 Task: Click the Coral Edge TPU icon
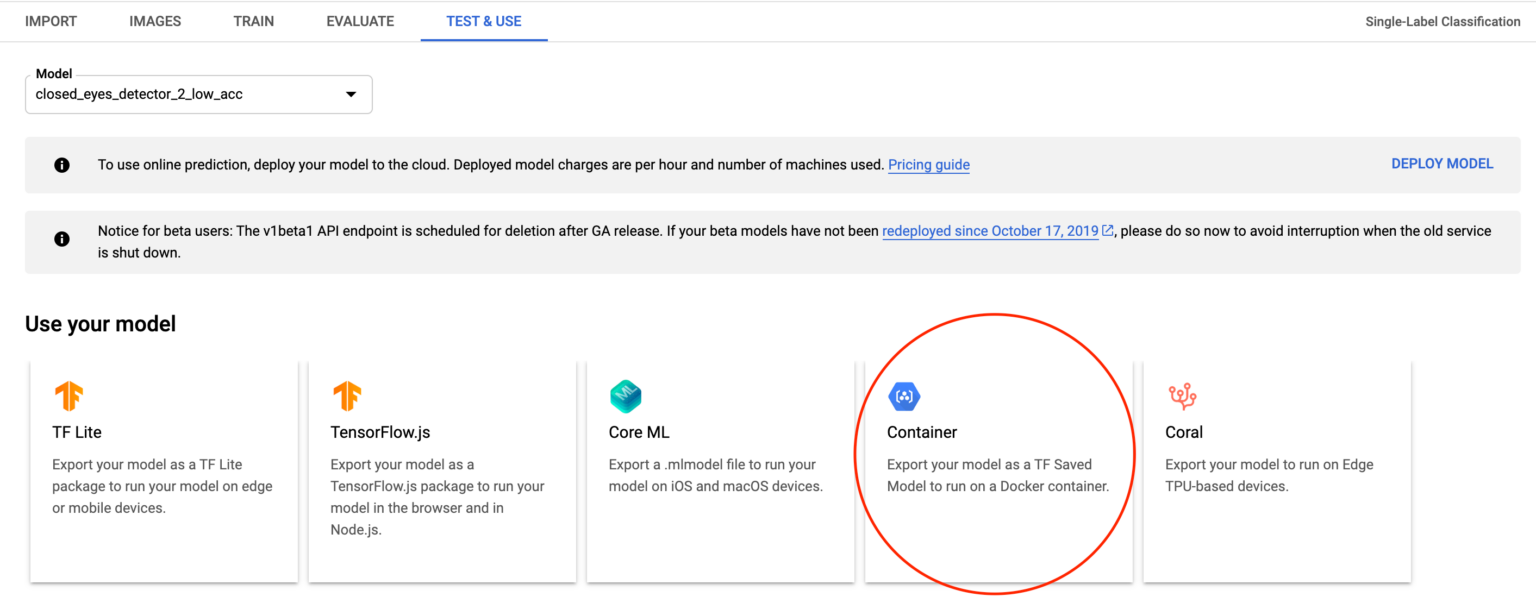pyautogui.click(x=1182, y=396)
